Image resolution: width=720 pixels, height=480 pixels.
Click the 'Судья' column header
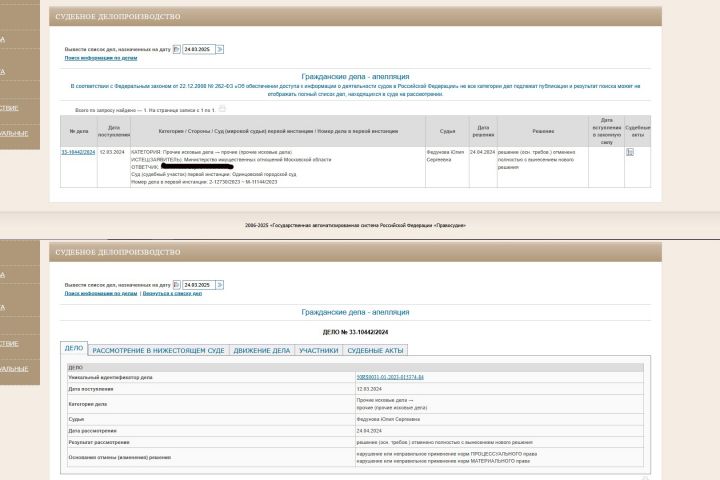click(x=447, y=131)
